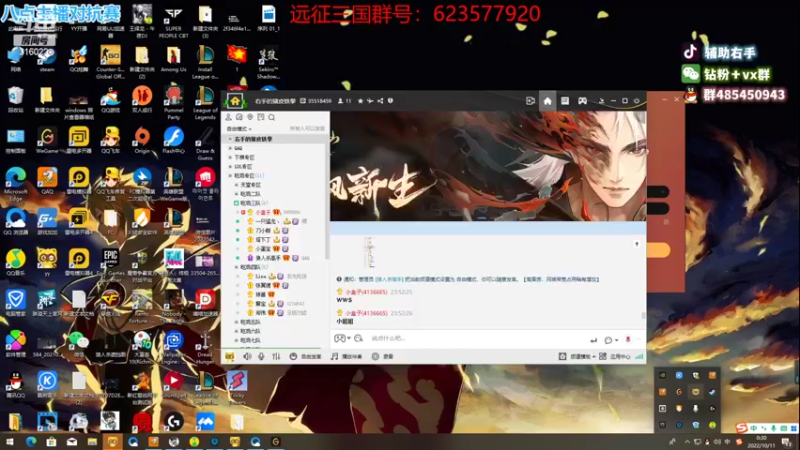Select the Counter-Strike Global Offensive shortcut
The width and height of the screenshot is (800, 450).
coord(110,62)
